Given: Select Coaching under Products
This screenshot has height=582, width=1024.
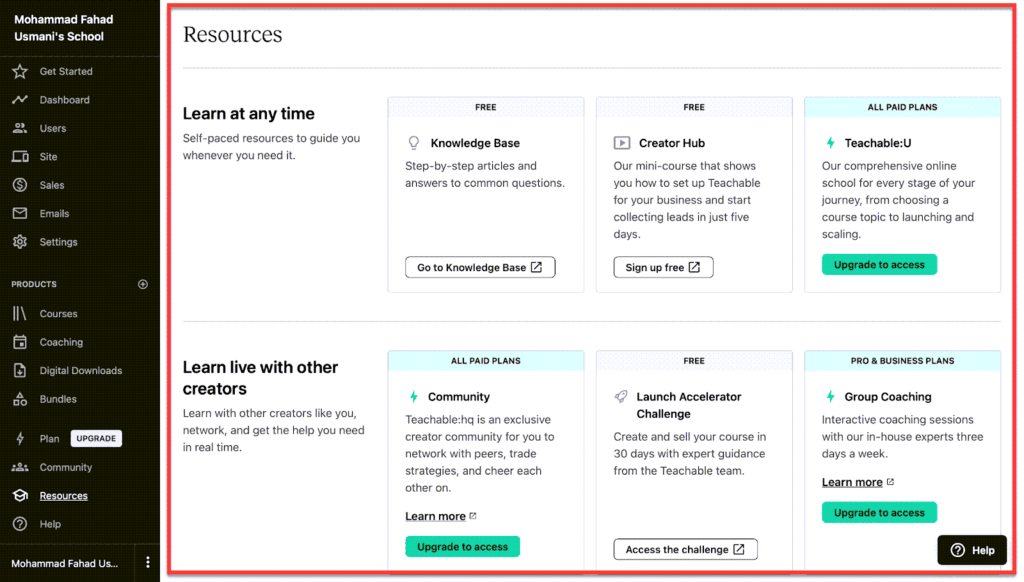Looking at the screenshot, I should tap(61, 342).
